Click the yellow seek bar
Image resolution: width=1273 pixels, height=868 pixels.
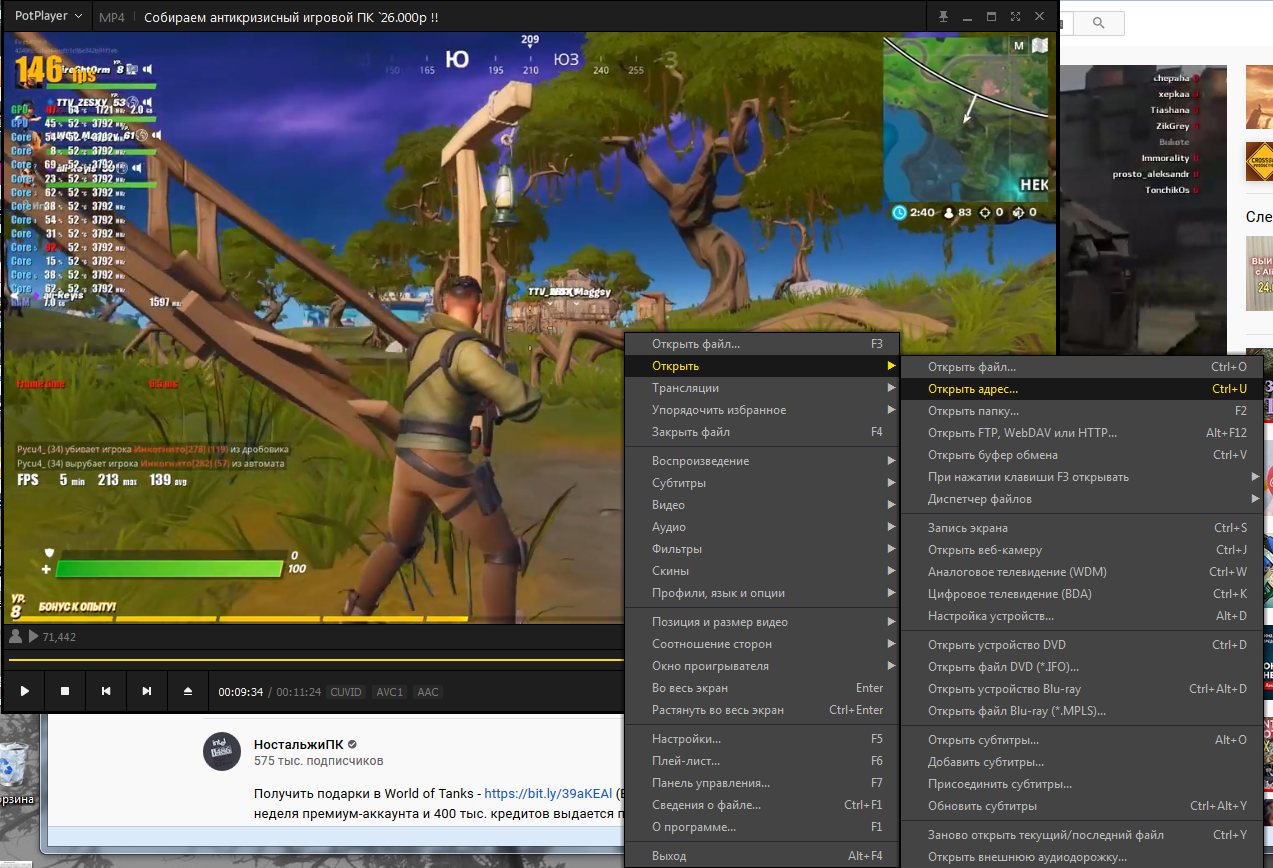(300, 660)
